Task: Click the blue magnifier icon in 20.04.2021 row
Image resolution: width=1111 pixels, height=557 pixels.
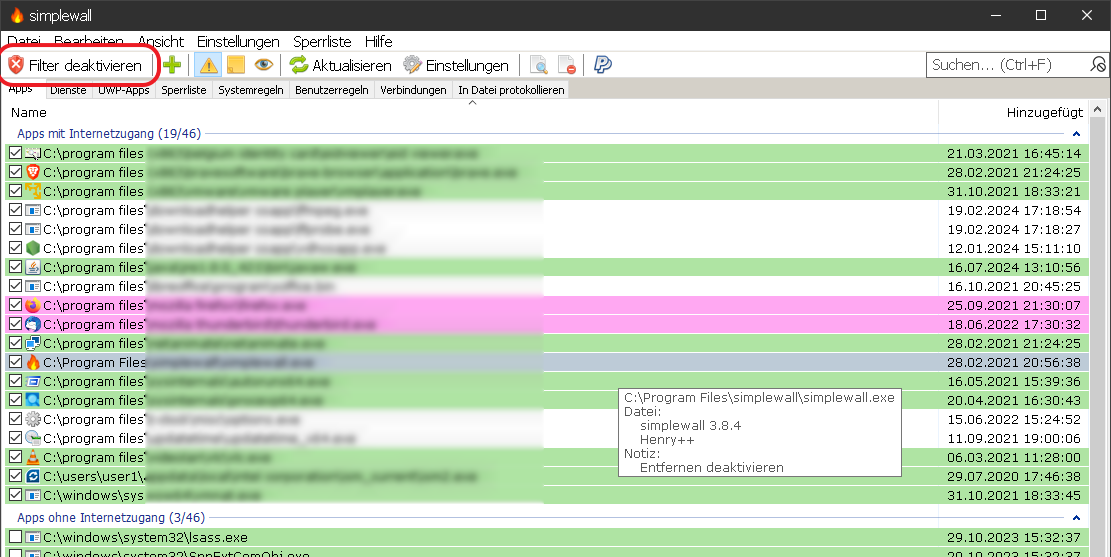Action: point(33,400)
